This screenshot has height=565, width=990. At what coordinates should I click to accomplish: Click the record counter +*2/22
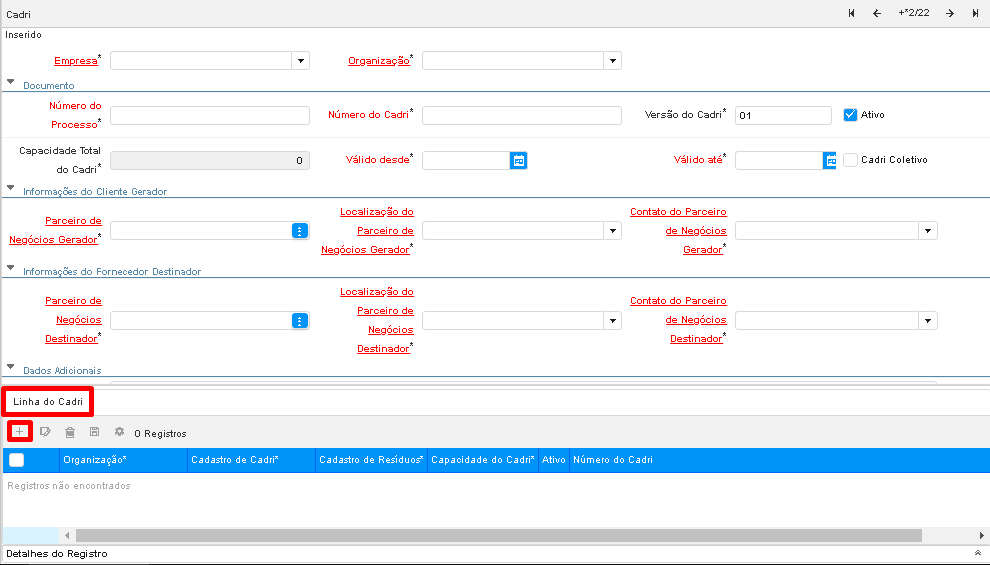click(x=914, y=13)
